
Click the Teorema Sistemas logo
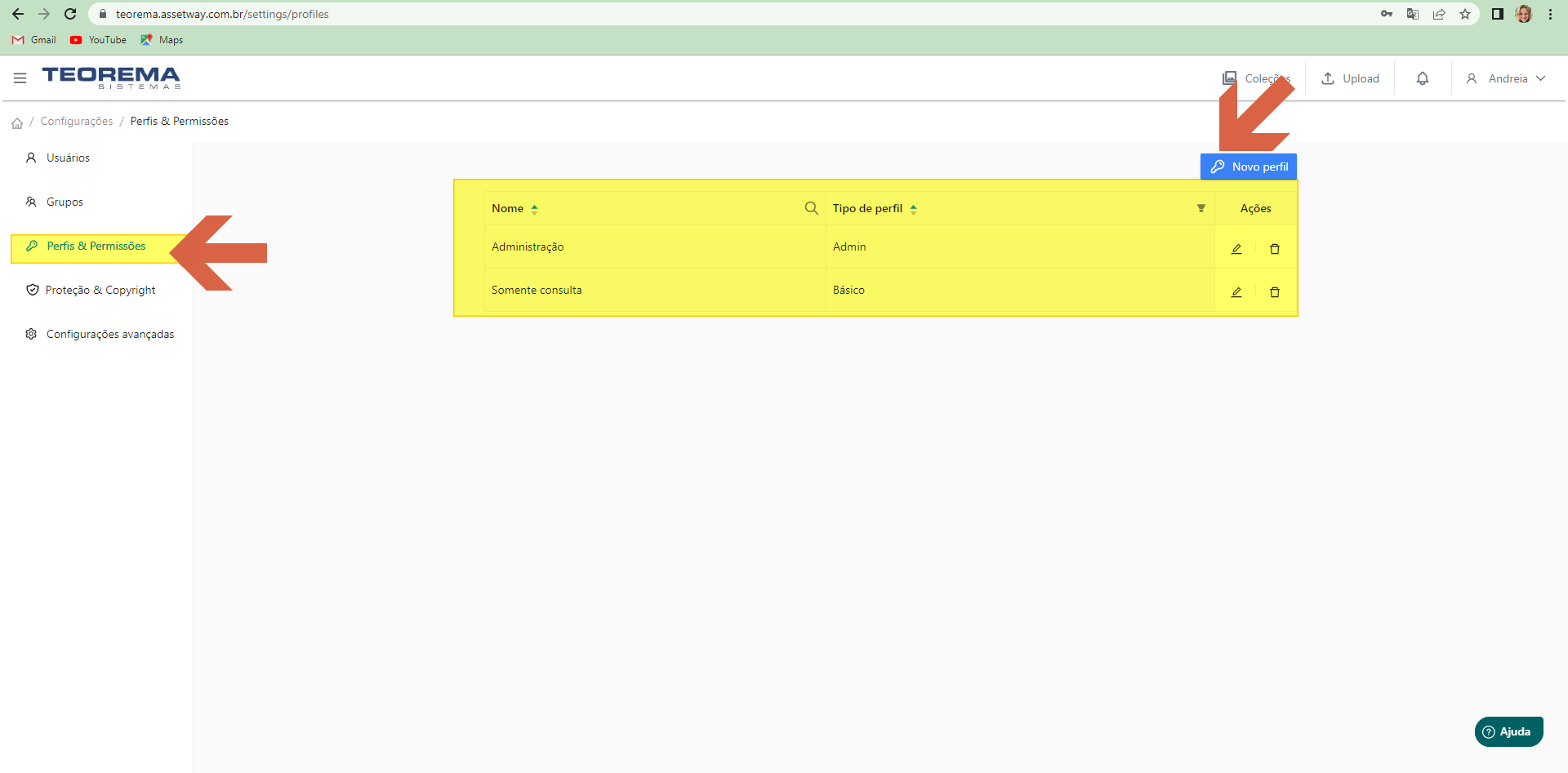click(x=111, y=78)
